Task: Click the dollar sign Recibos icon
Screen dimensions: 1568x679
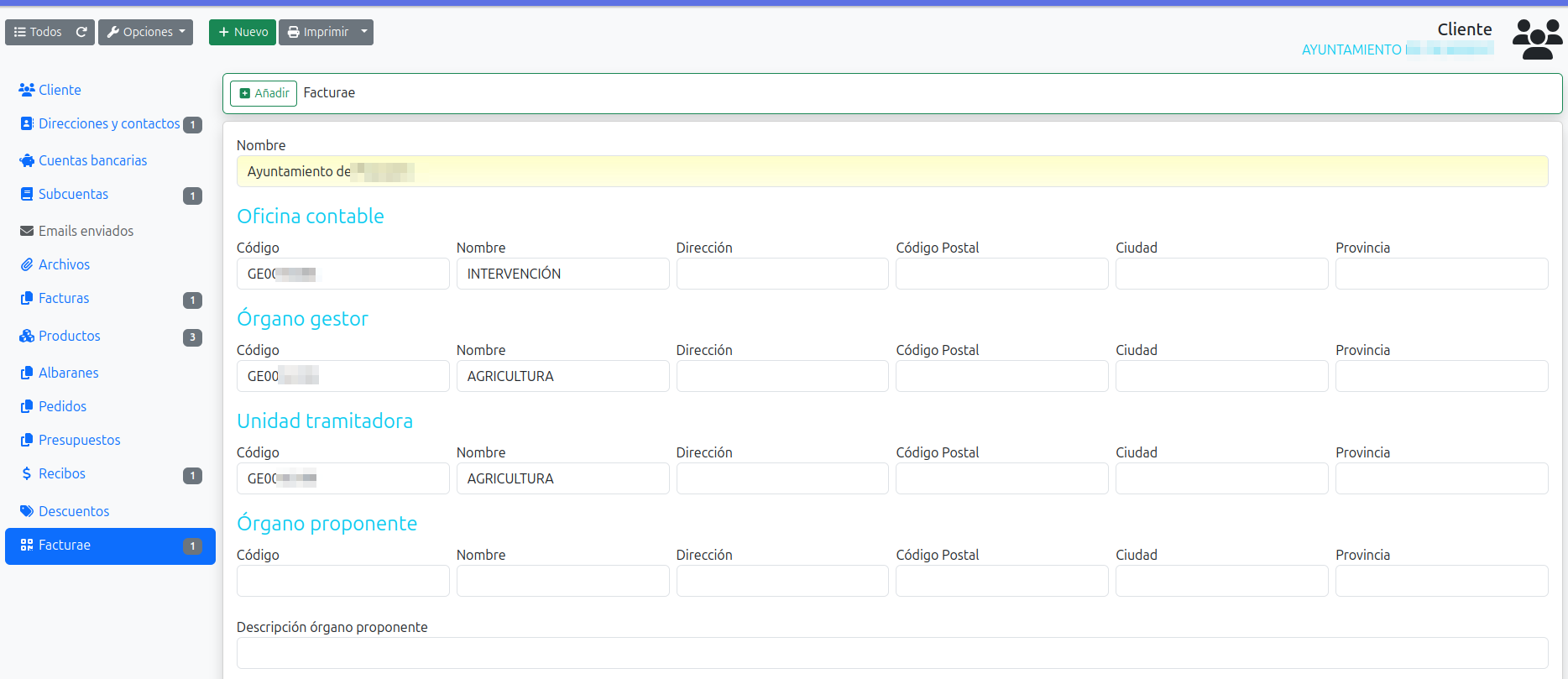Action: tap(27, 473)
